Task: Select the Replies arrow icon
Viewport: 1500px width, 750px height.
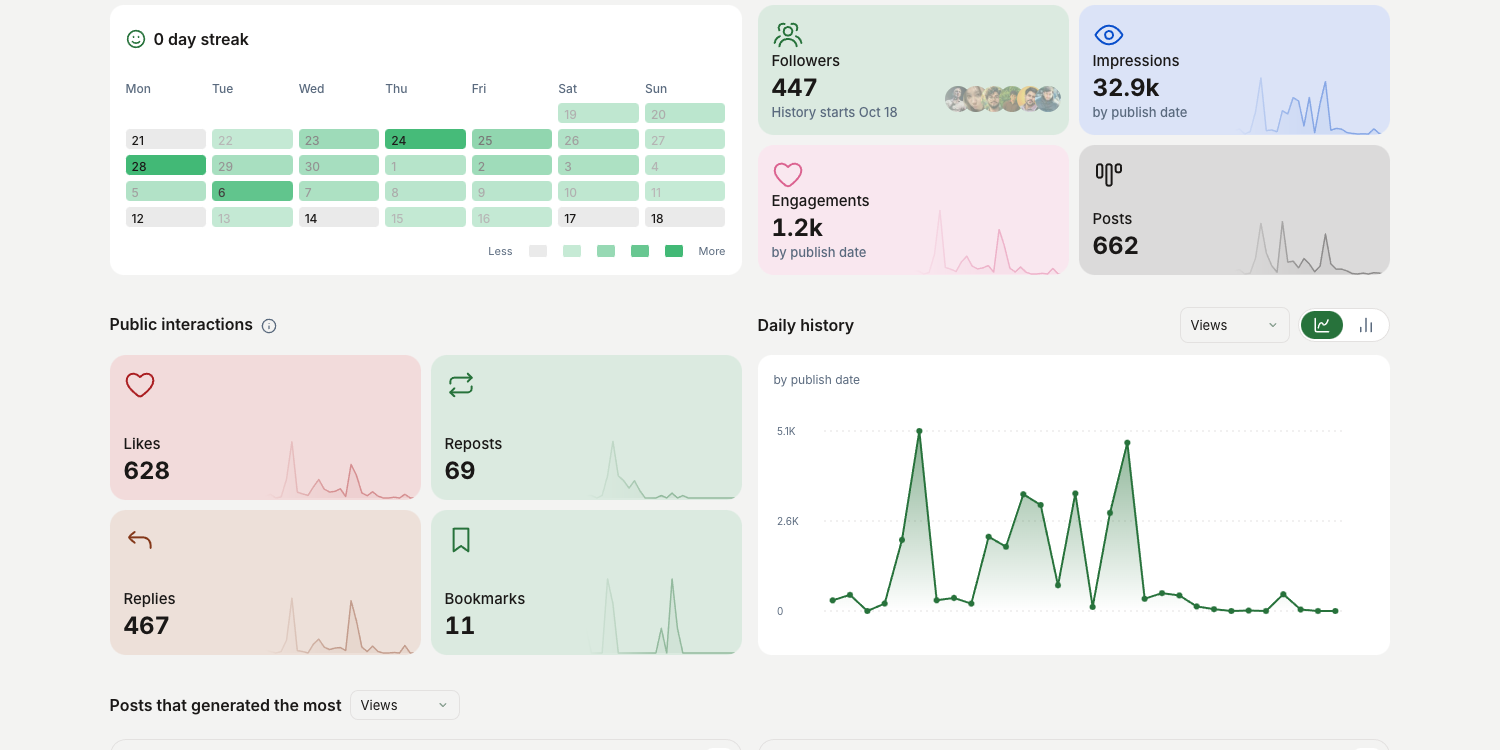Action: [140, 540]
